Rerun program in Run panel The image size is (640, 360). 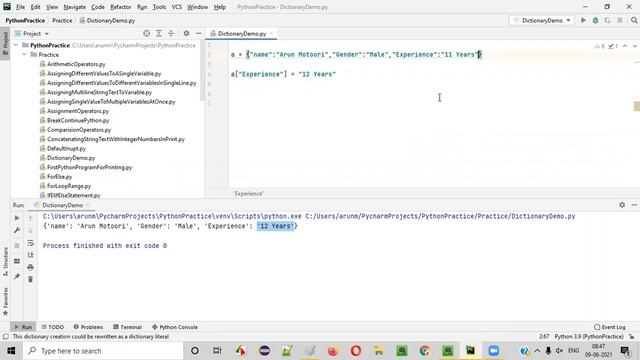17,218
